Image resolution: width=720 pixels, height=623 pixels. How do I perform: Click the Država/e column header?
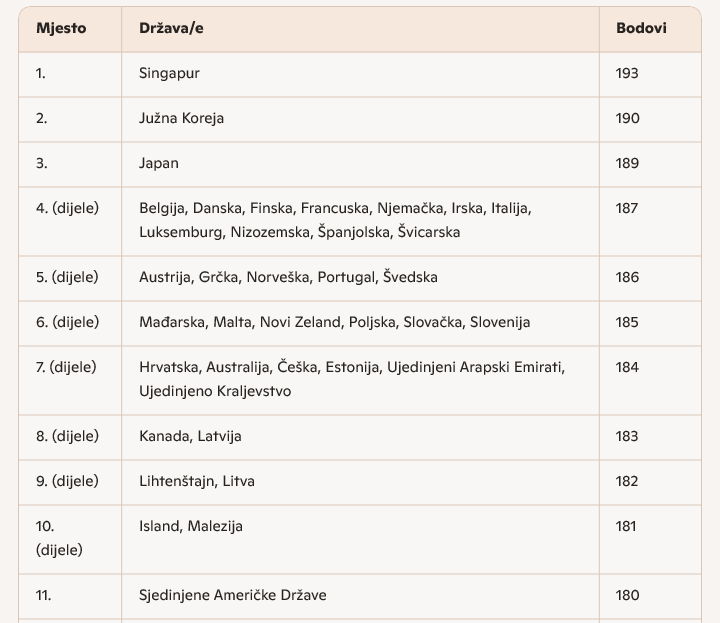click(x=172, y=28)
